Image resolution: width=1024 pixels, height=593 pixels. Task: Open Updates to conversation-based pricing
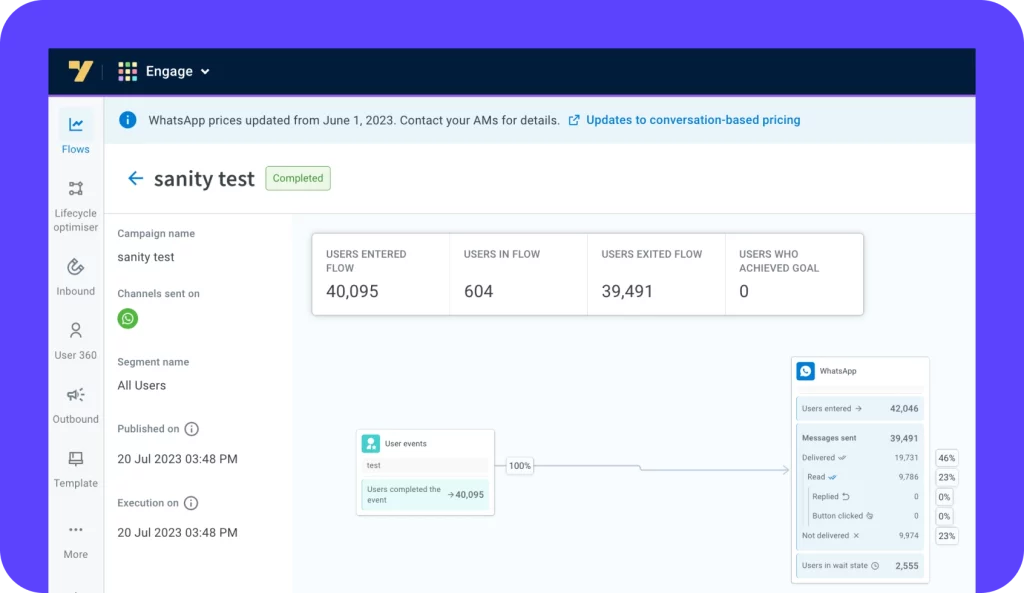pos(694,119)
